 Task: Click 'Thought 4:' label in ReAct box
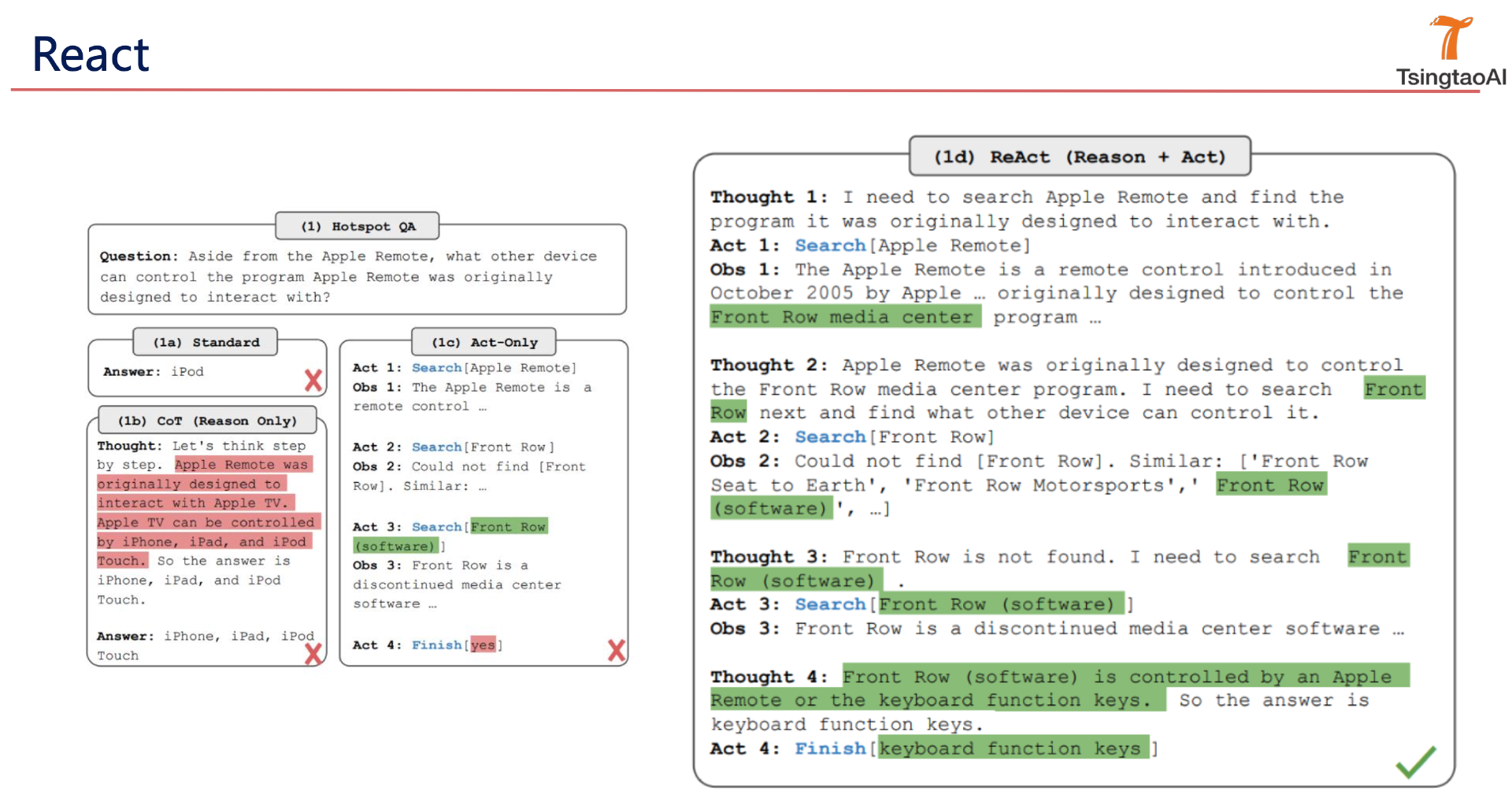[769, 677]
